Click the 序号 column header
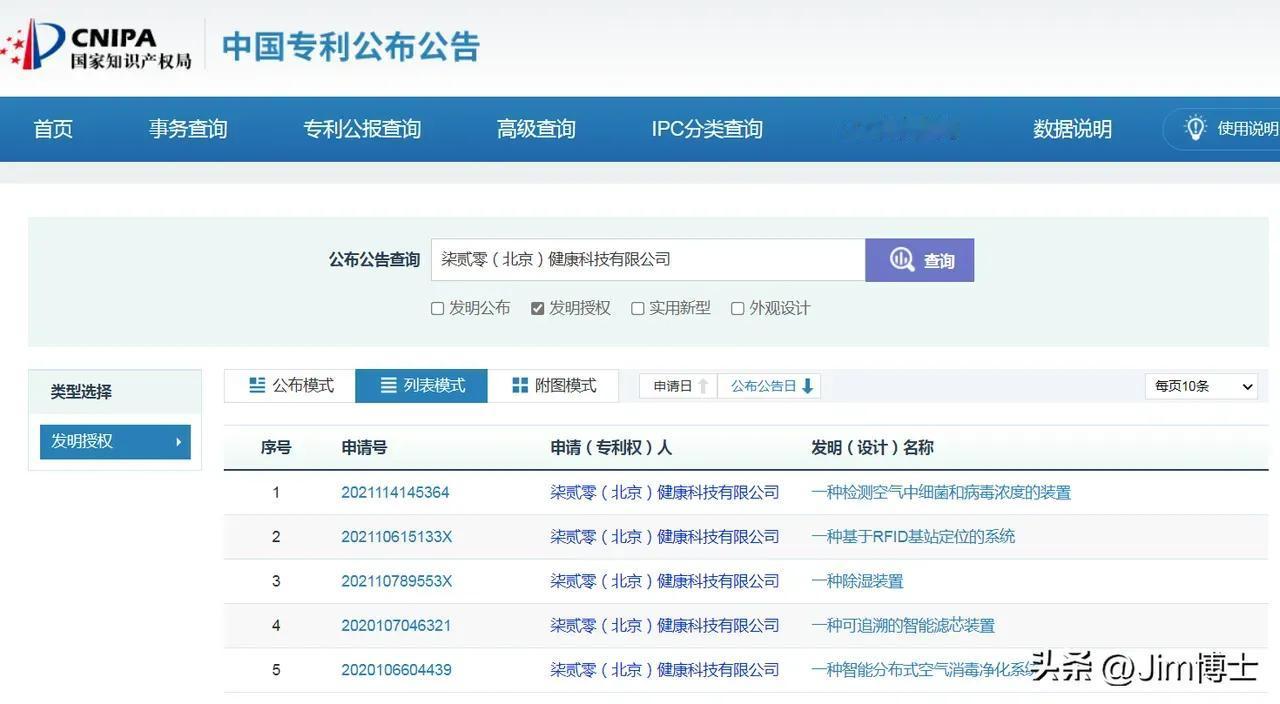 (276, 448)
